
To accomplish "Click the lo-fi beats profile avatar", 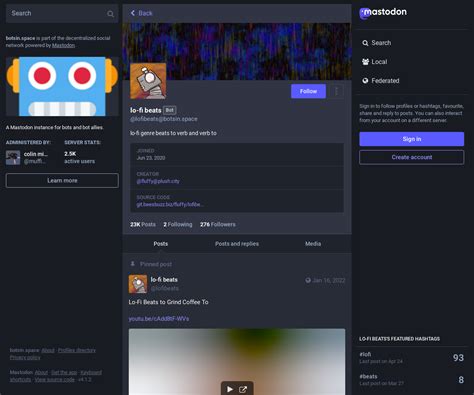I will [148, 81].
